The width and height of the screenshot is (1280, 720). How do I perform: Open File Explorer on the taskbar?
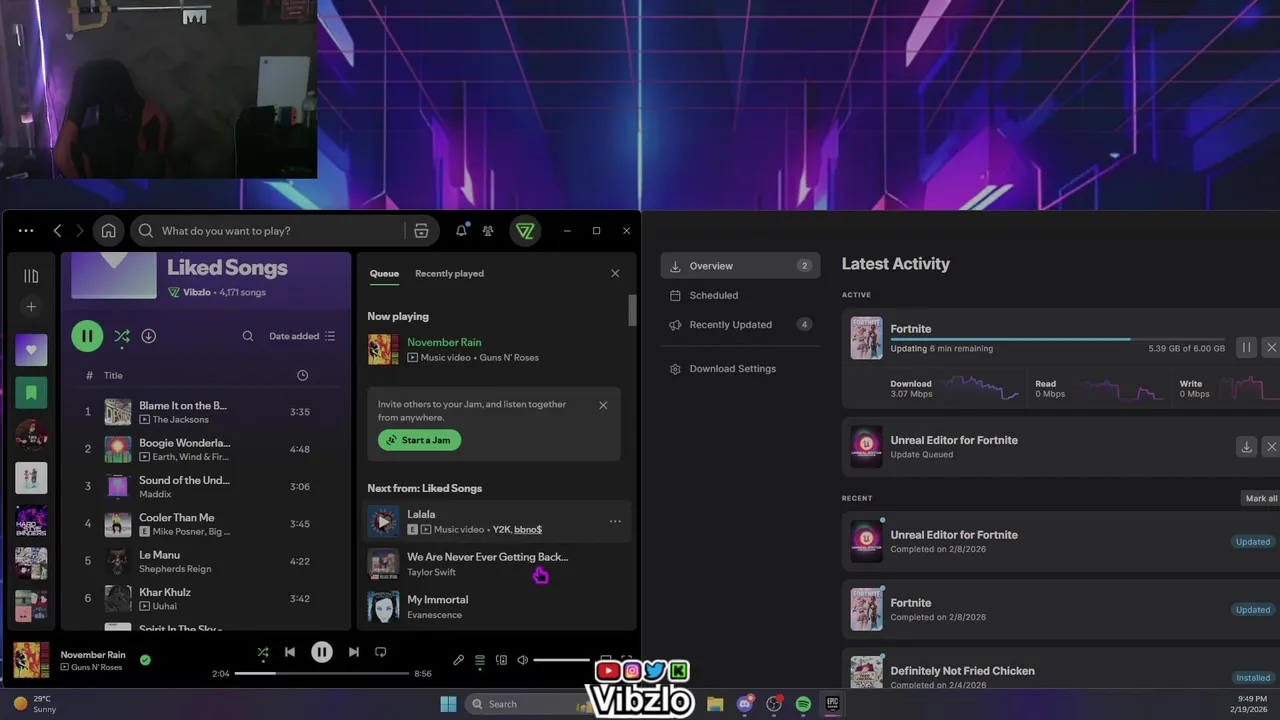(x=715, y=704)
